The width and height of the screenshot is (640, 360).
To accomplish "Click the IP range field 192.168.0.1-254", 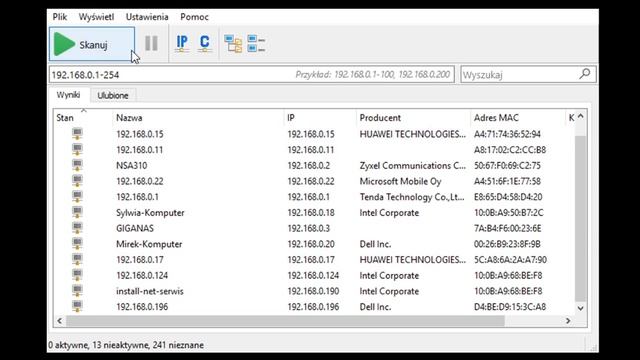I will point(252,75).
